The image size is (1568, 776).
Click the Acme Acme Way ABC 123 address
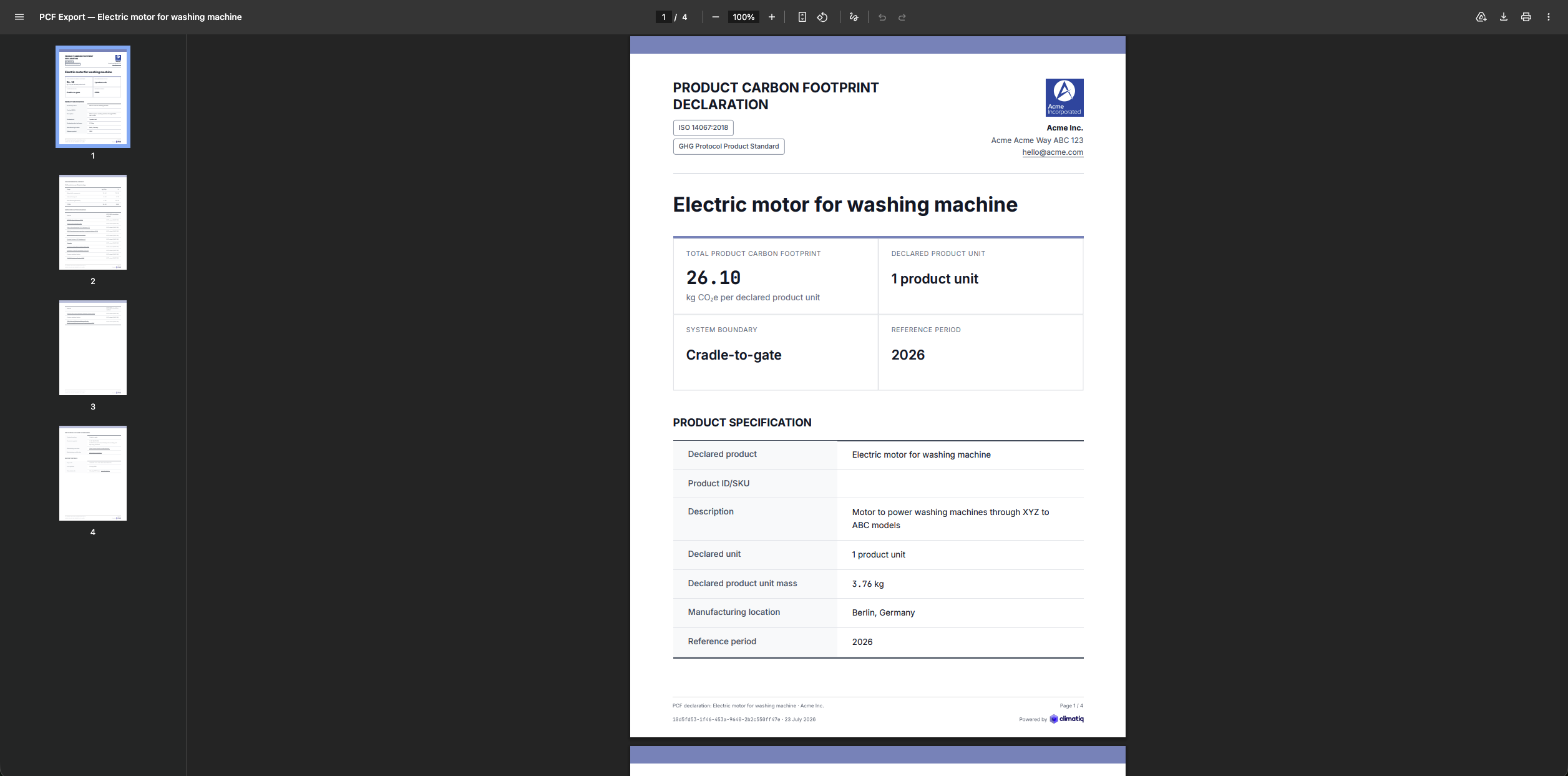tap(1037, 140)
